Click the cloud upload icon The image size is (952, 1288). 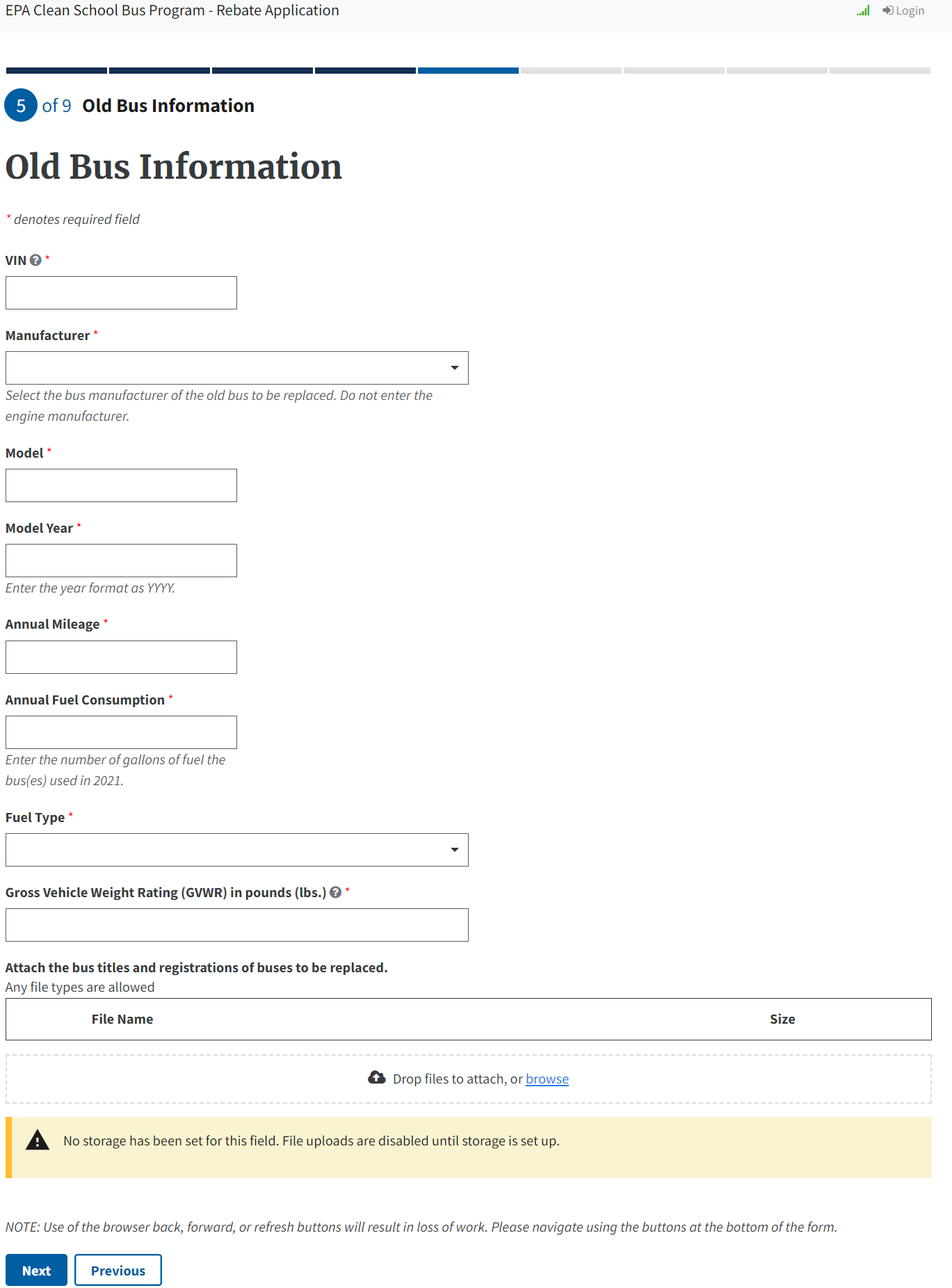[x=376, y=1078]
